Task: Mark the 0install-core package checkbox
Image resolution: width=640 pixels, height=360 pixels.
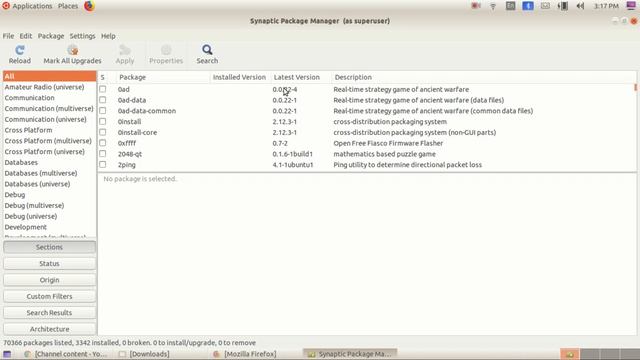Action: pos(102,132)
